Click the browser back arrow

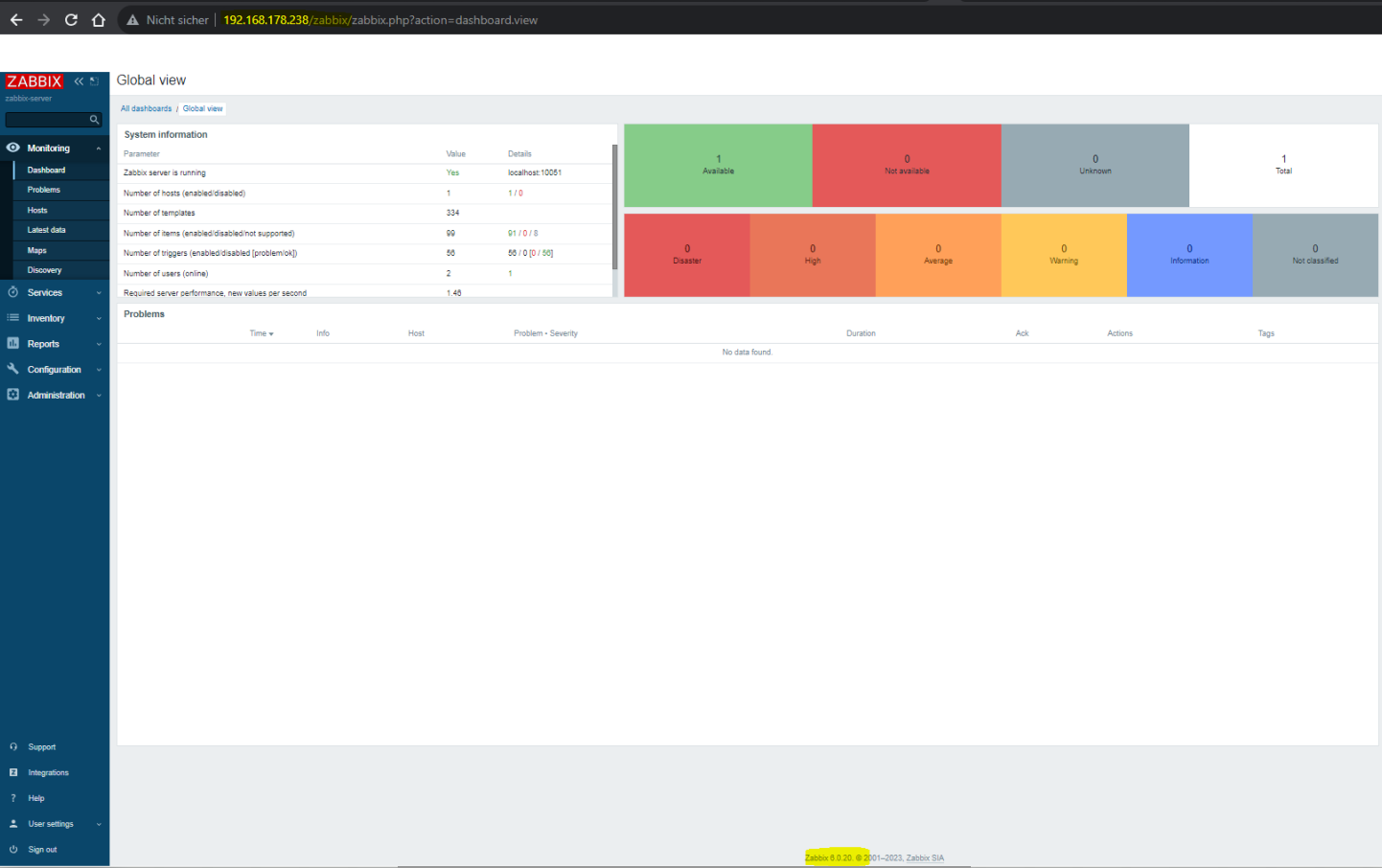16,20
